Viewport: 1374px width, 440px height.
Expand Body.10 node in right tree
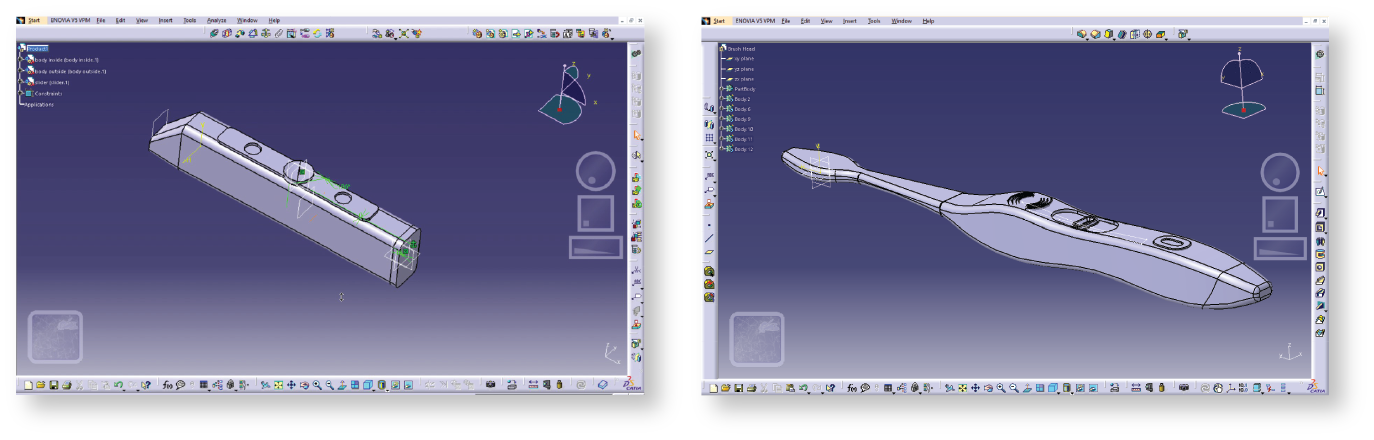[721, 129]
